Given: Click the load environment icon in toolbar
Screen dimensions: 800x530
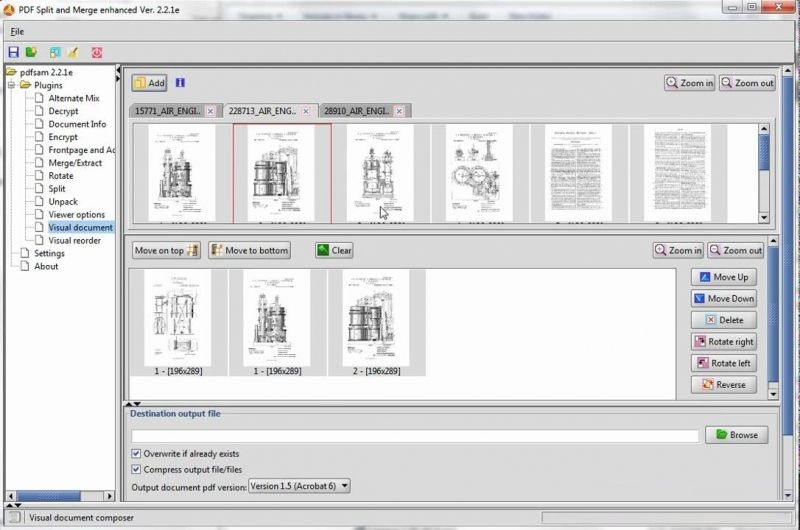Looking at the screenshot, I should click(31, 52).
